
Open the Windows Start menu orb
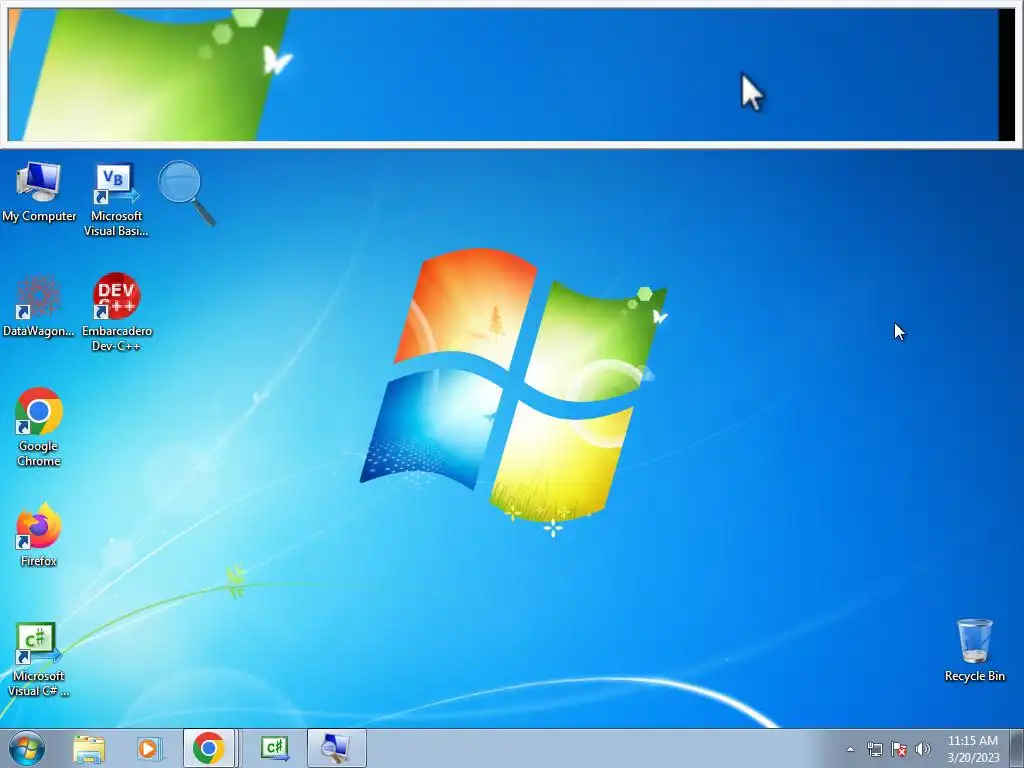[x=27, y=748]
